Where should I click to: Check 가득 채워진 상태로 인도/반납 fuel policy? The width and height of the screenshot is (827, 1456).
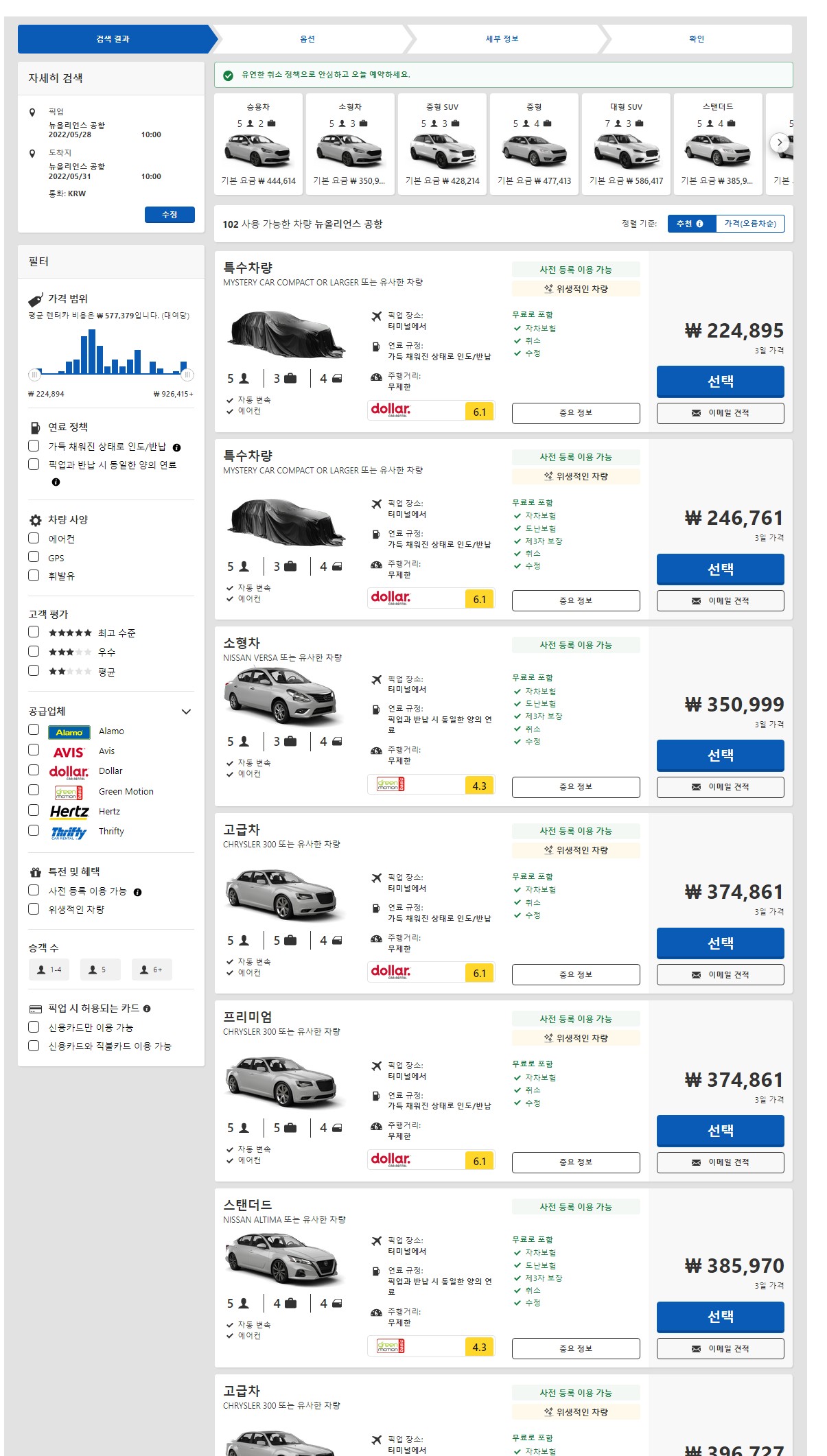(34, 446)
